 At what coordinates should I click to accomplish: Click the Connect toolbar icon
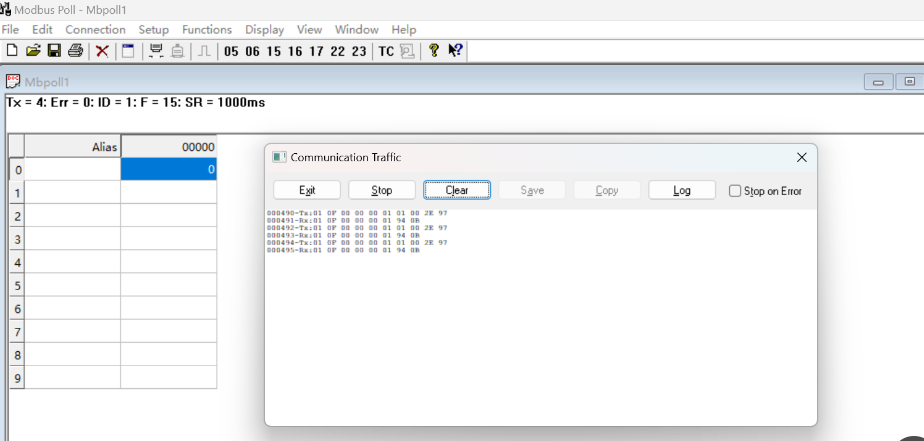[x=156, y=51]
